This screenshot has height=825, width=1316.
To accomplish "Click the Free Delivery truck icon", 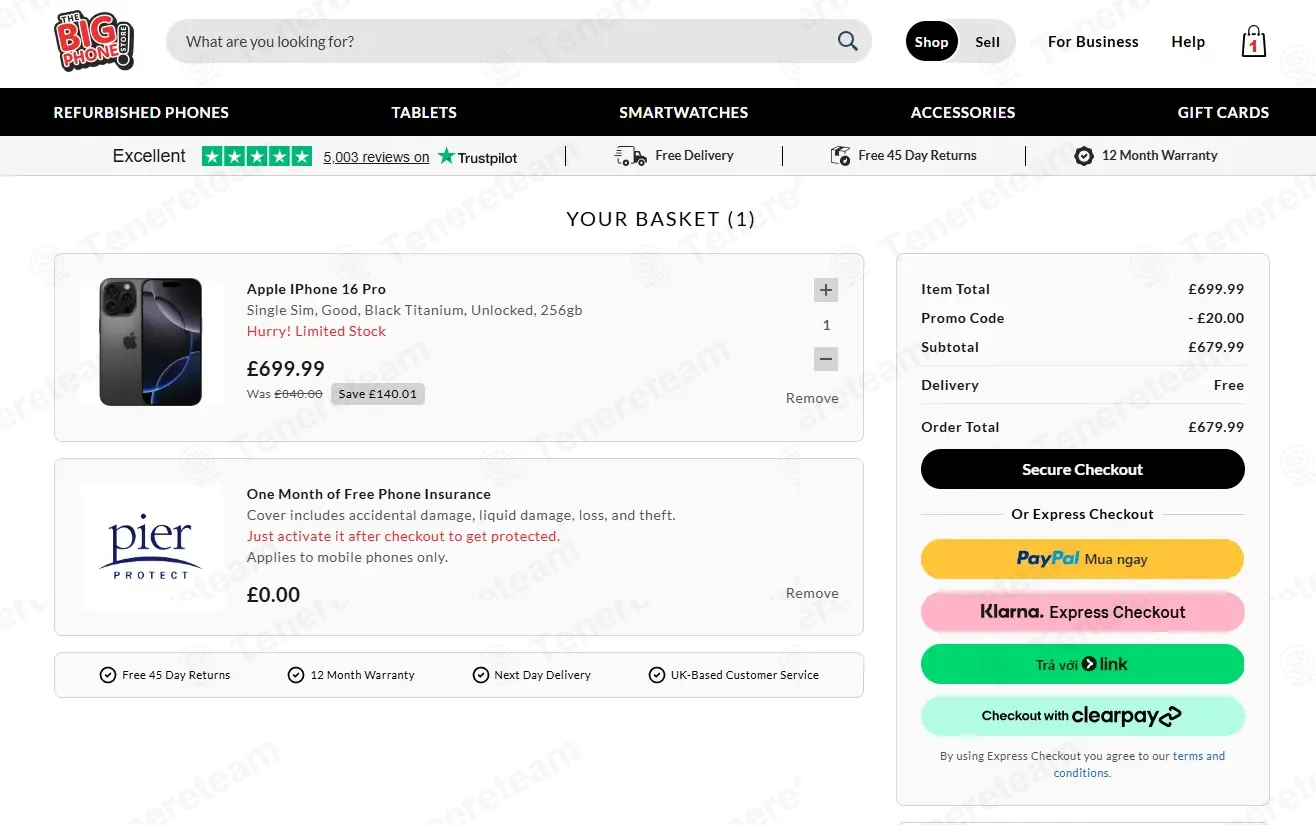I will pos(631,156).
